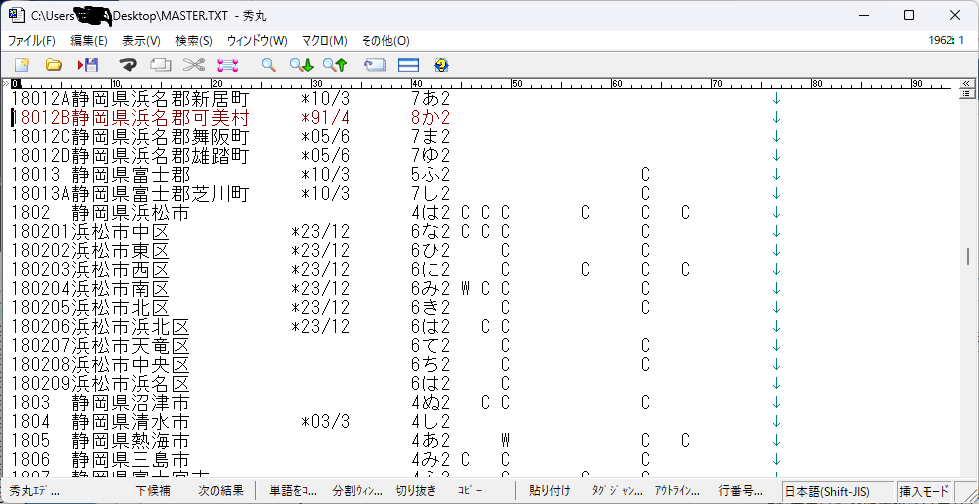This screenshot has height=504, width=979.
Task: Click Find Next (magnifier with down arrow)
Action: [301, 65]
